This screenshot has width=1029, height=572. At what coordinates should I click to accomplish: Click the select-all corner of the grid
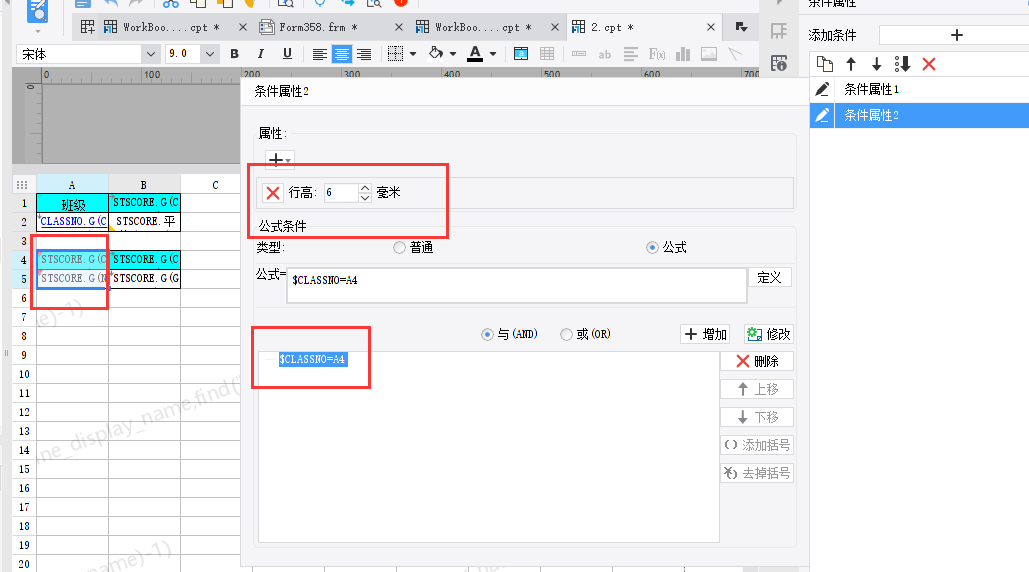(22, 185)
